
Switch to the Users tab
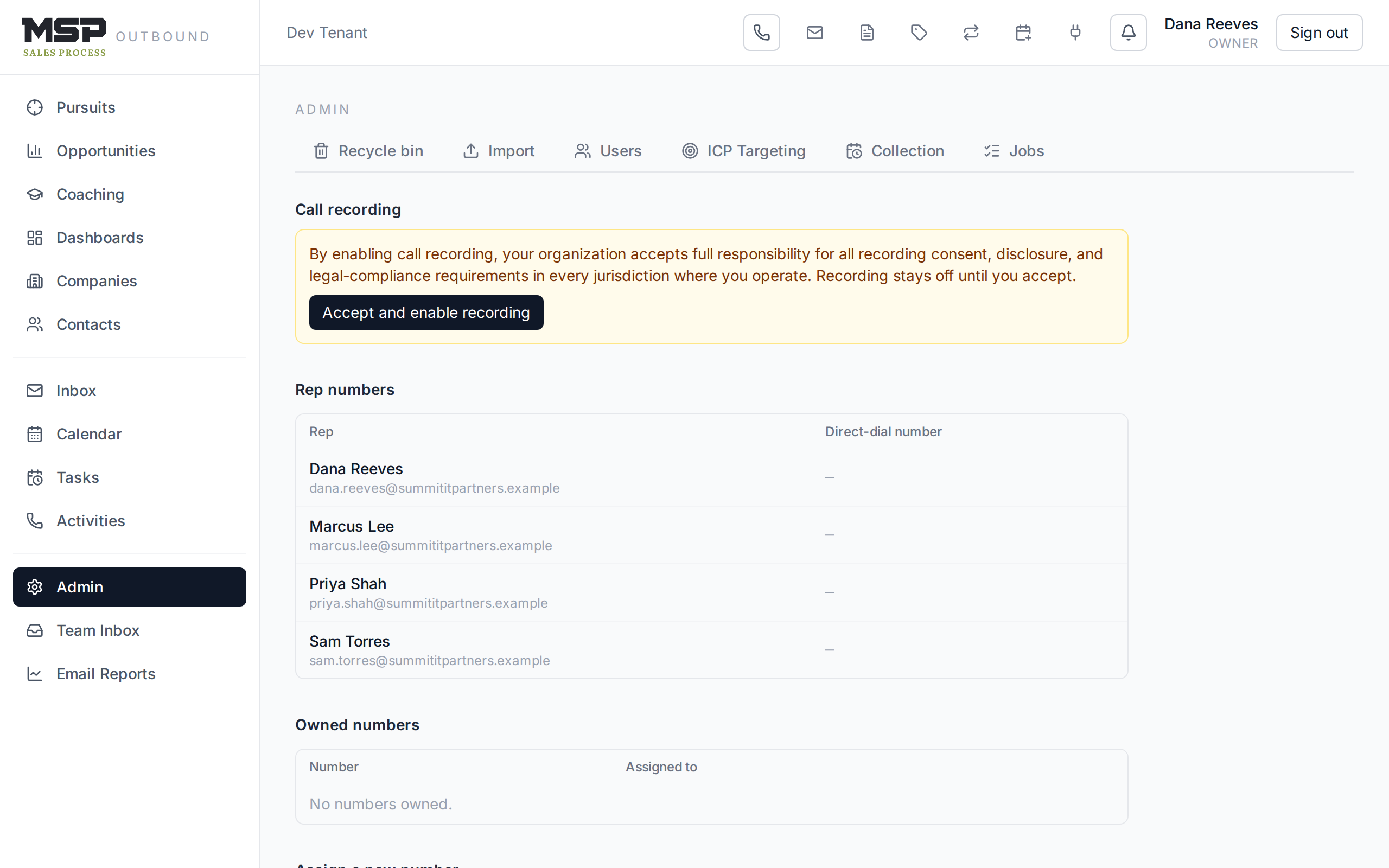pos(608,151)
